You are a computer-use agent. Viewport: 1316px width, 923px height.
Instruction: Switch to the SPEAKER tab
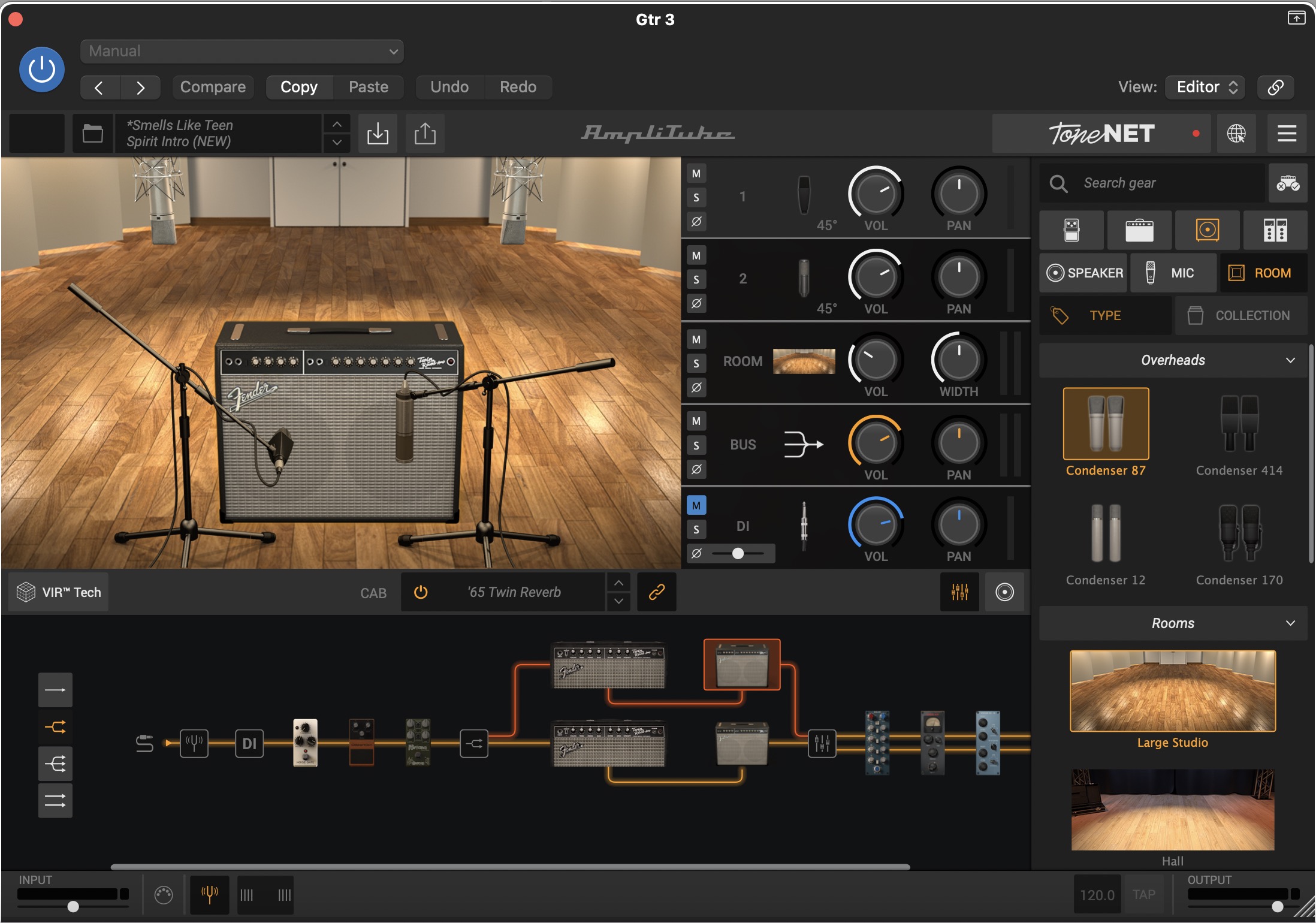(x=1084, y=273)
